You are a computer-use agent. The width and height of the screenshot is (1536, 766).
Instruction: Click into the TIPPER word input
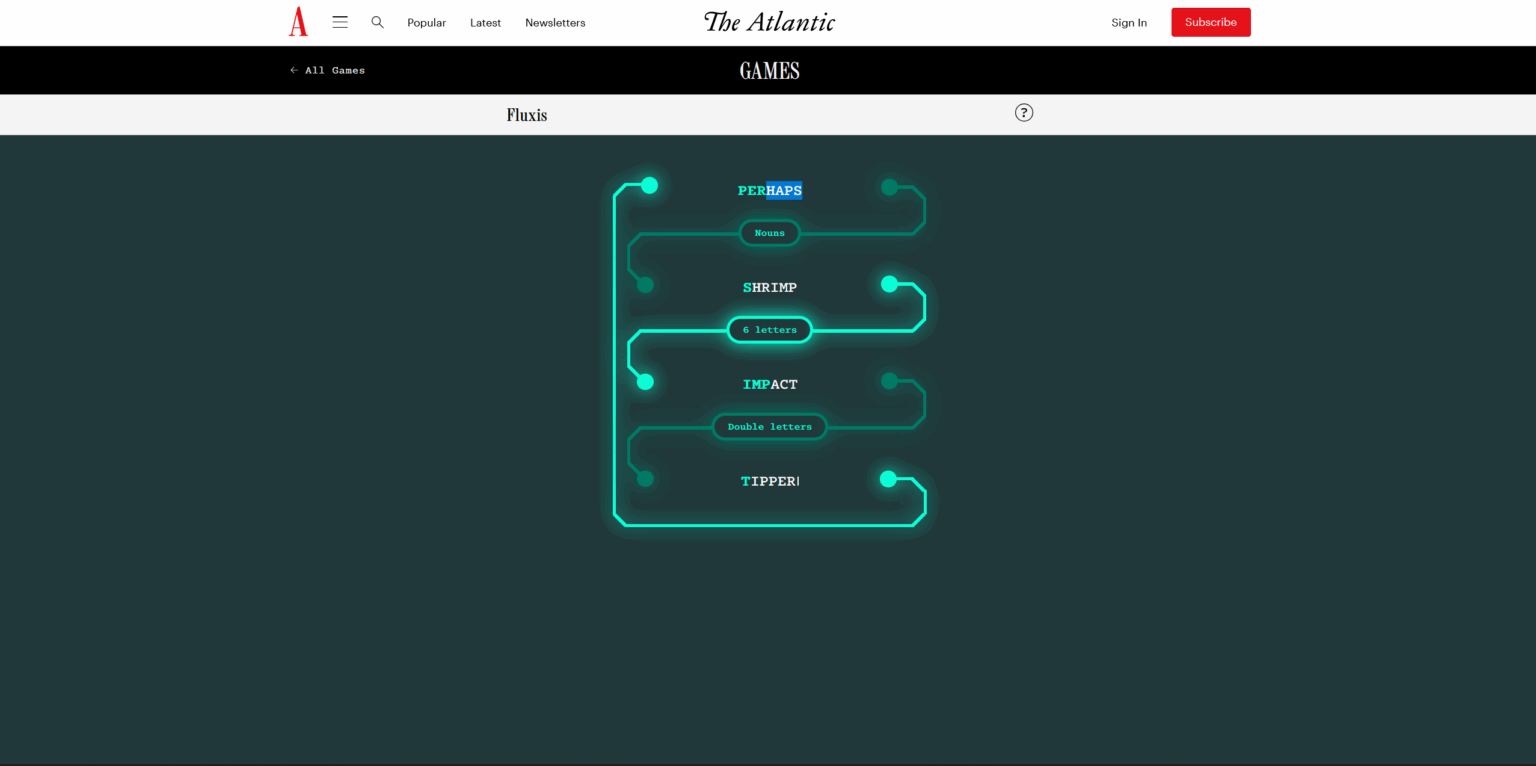769,481
